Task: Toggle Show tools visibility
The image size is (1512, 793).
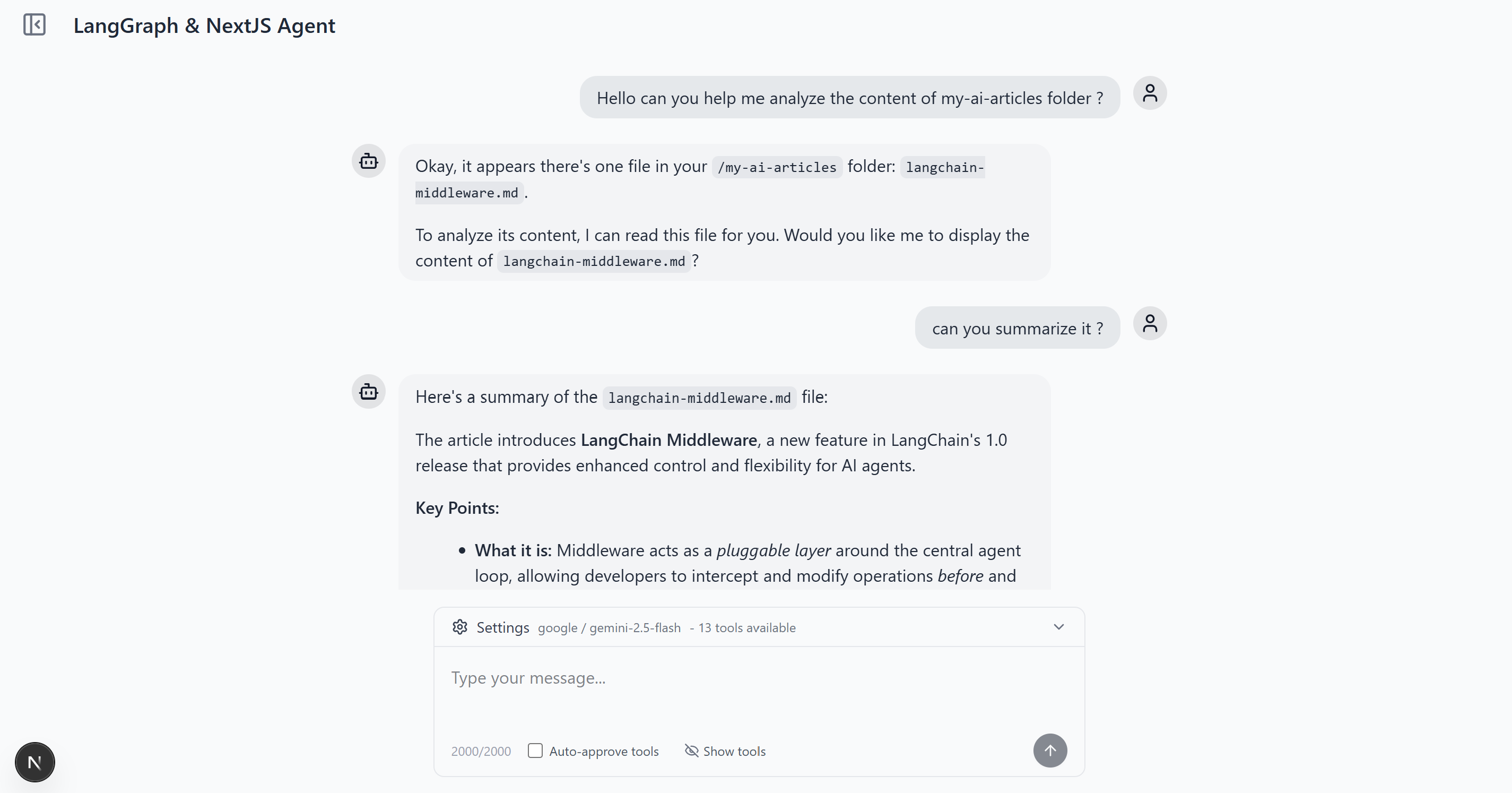Action: 725,751
